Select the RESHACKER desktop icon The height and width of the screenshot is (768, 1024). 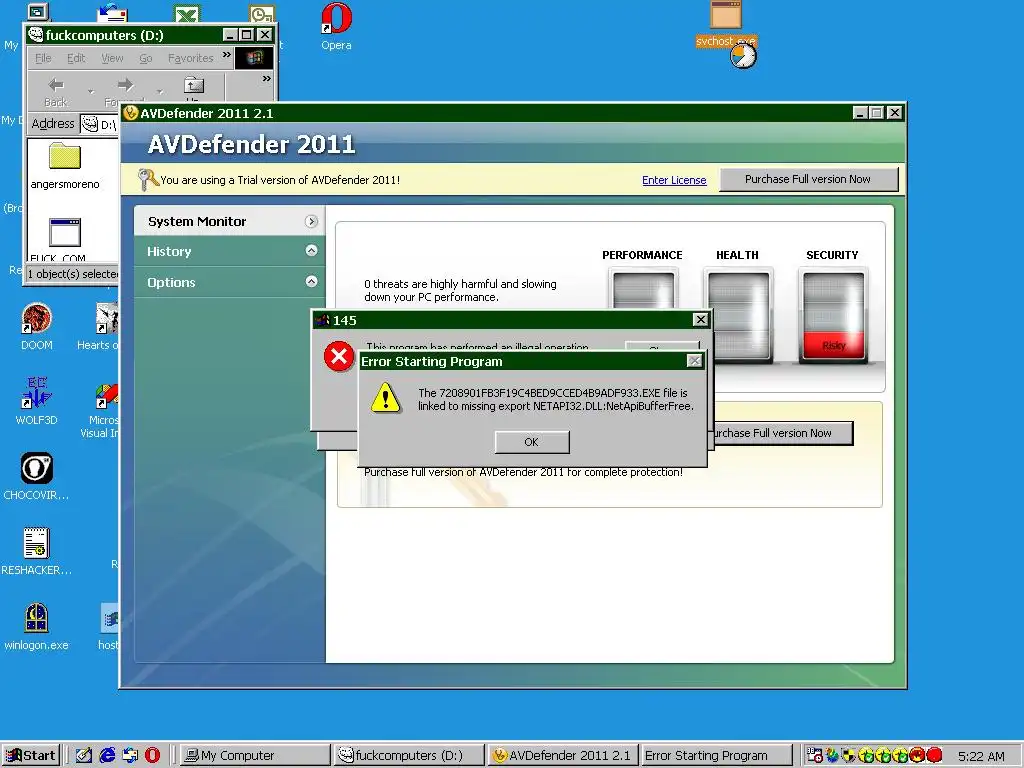click(x=37, y=551)
